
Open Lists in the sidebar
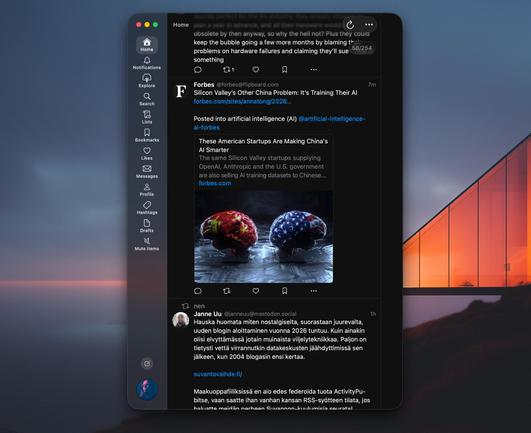point(147,117)
